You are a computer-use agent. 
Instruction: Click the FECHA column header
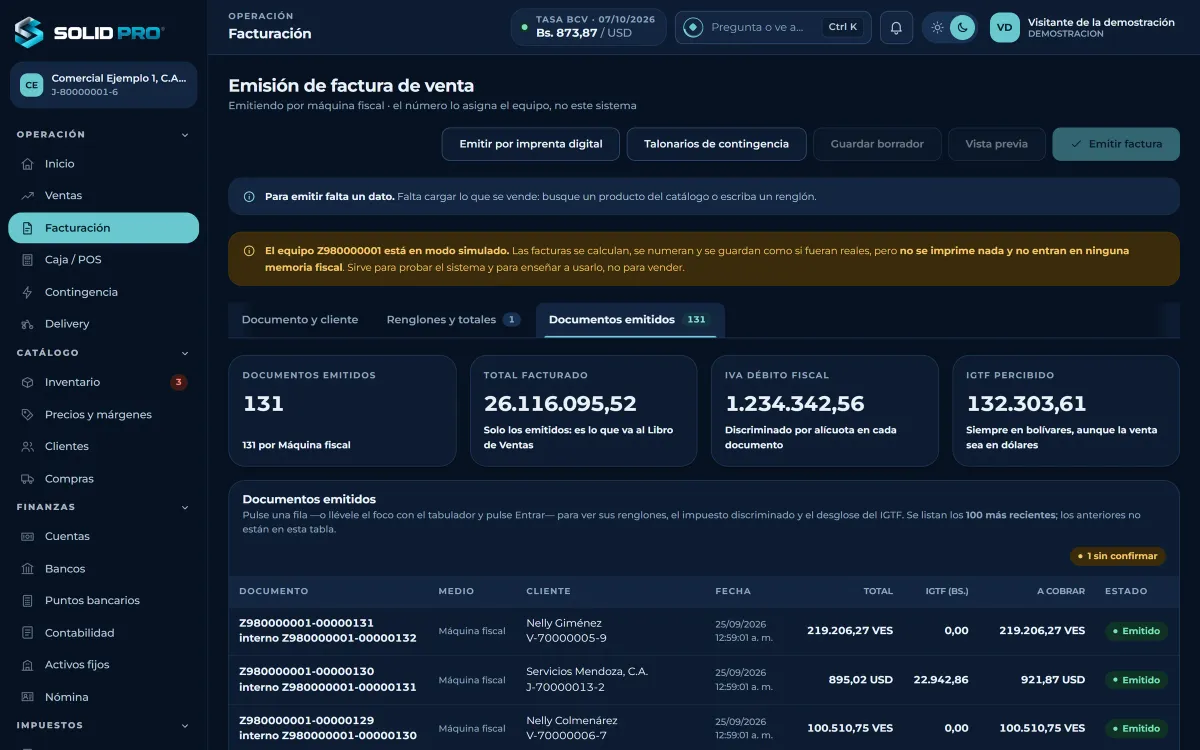coord(733,591)
